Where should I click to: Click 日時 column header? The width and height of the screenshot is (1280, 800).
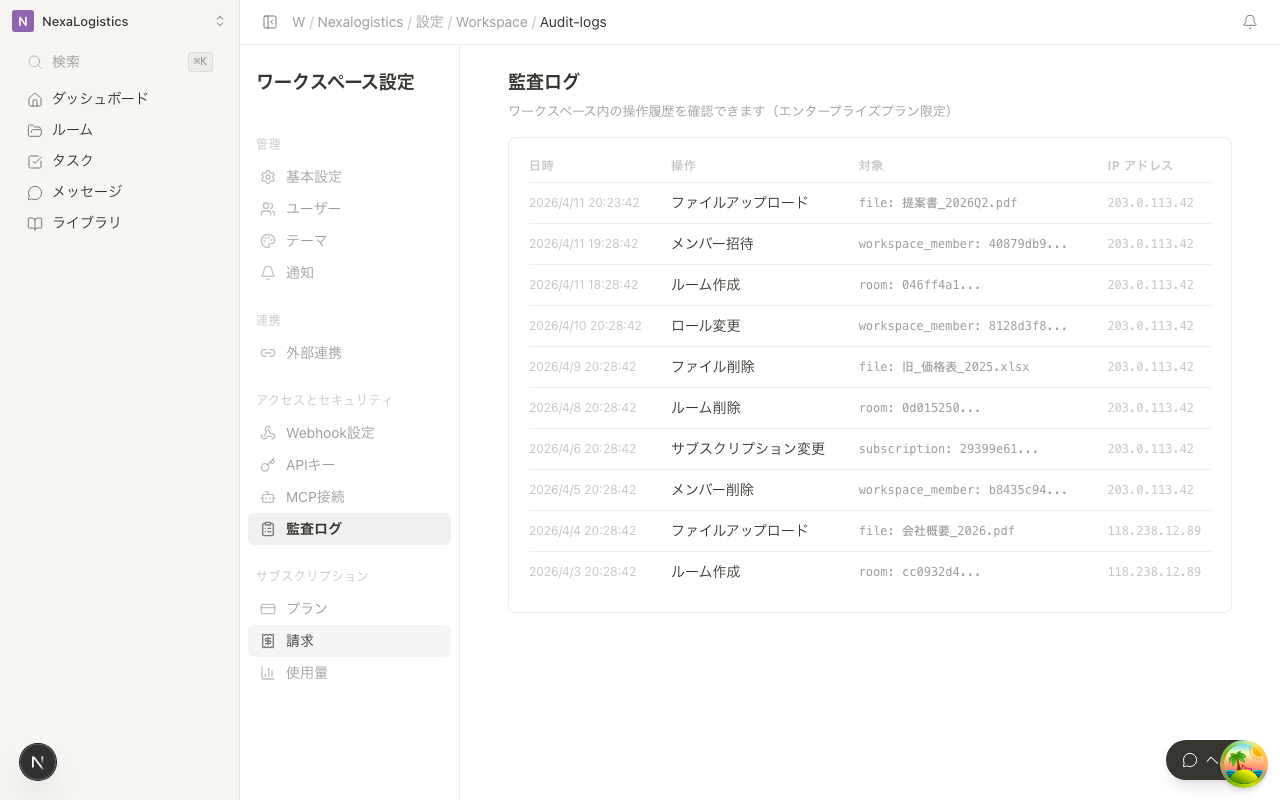coord(541,165)
